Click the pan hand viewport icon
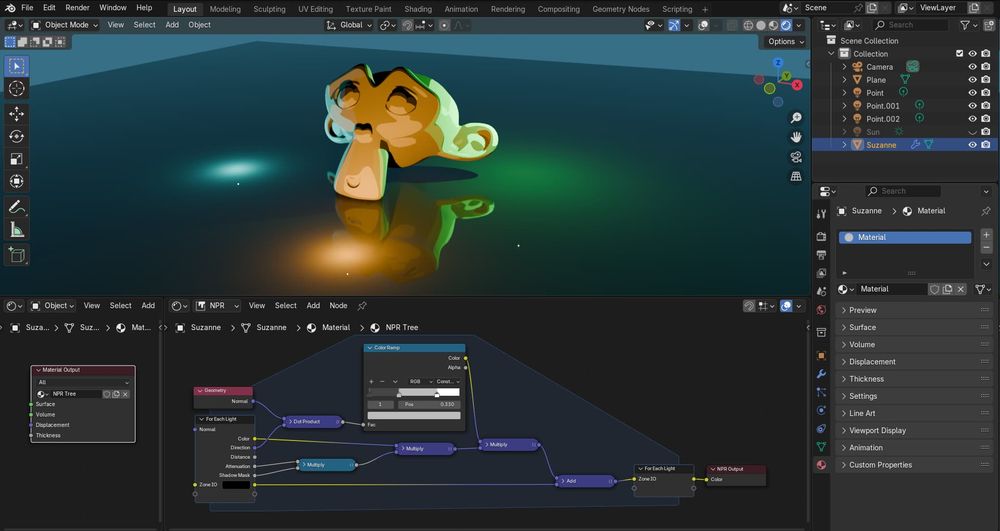1000x531 pixels. (x=796, y=137)
